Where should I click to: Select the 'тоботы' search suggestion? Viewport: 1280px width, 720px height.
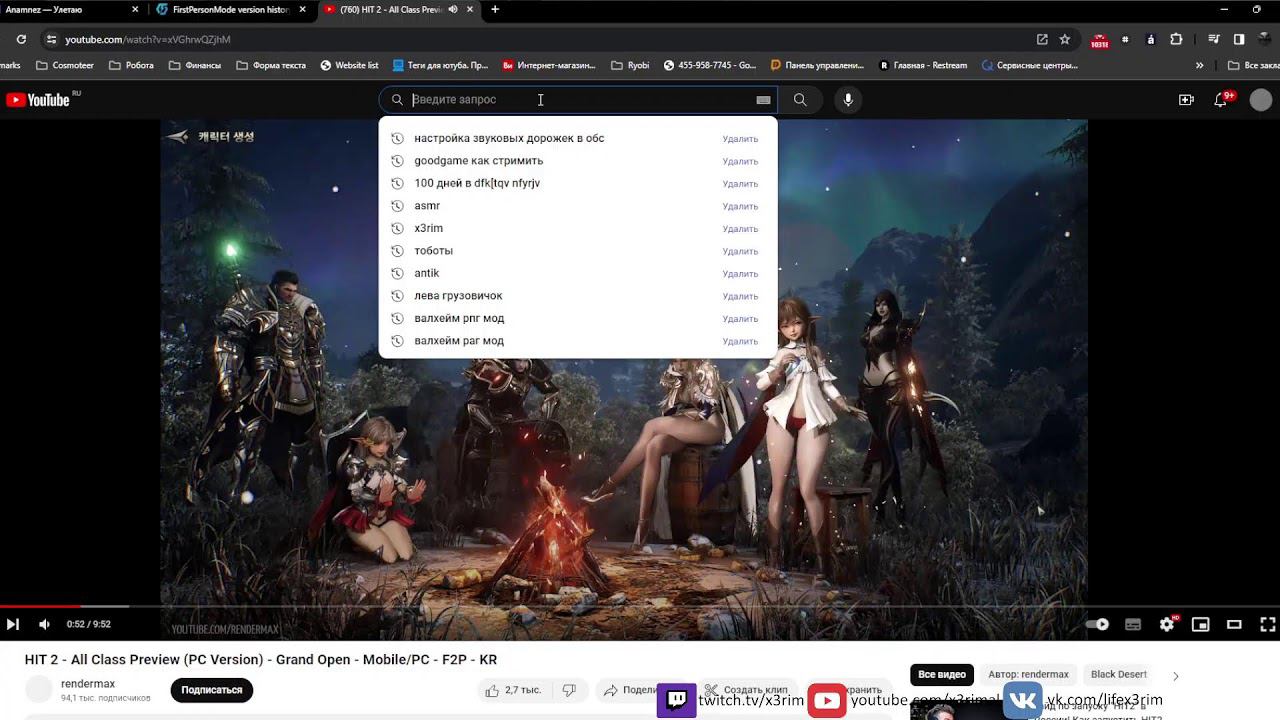pyautogui.click(x=578, y=250)
